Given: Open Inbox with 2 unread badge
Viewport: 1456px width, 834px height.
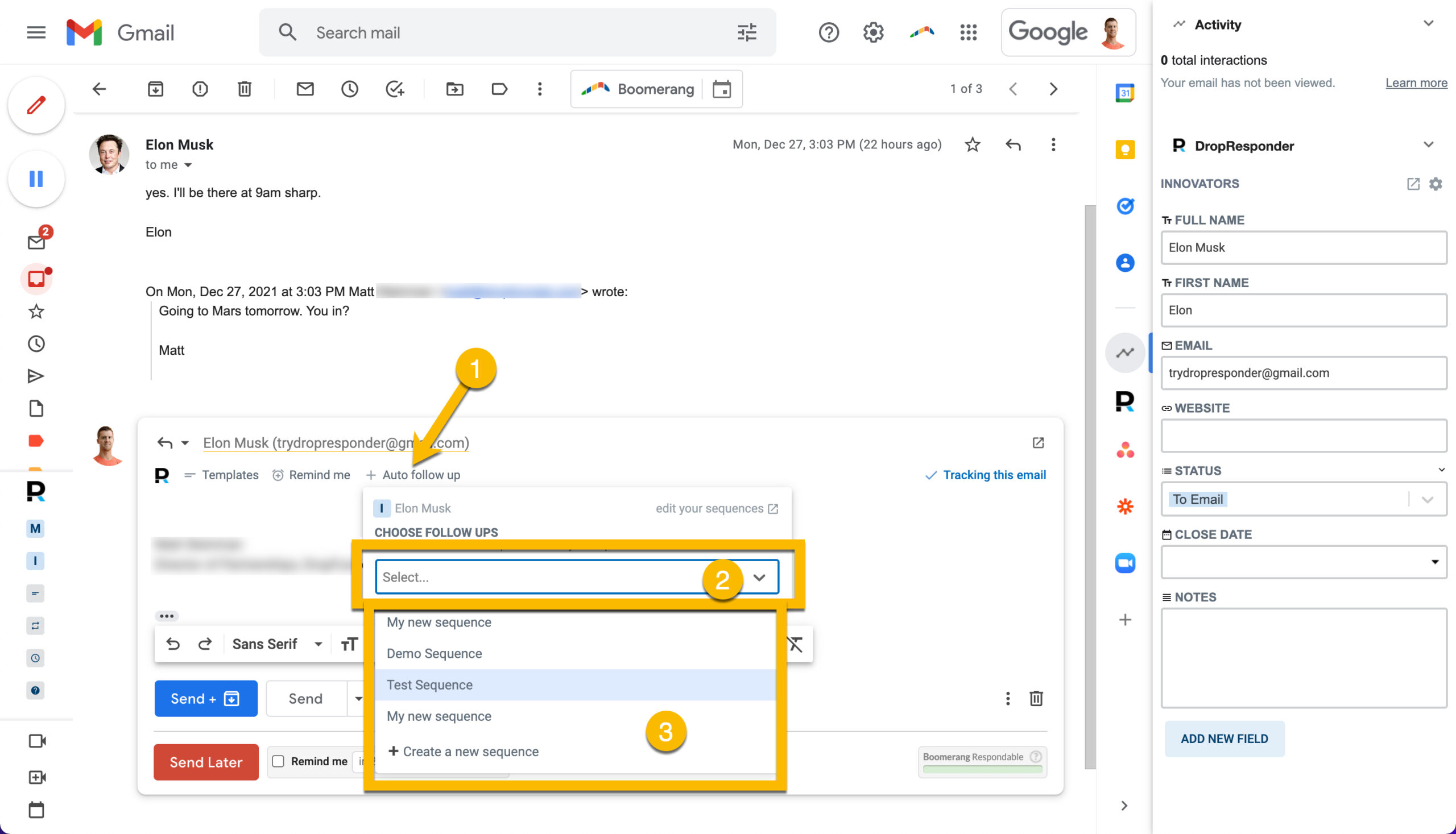Looking at the screenshot, I should pyautogui.click(x=38, y=240).
